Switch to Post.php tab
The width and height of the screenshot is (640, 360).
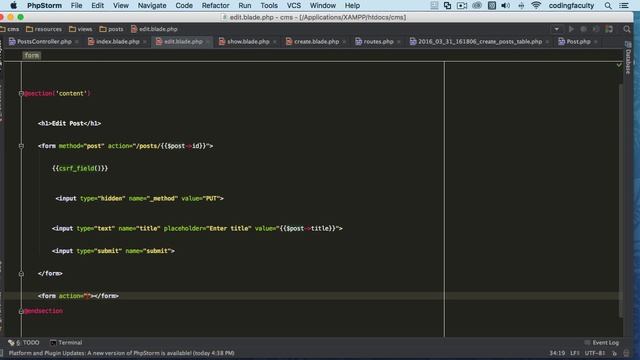pos(578,42)
